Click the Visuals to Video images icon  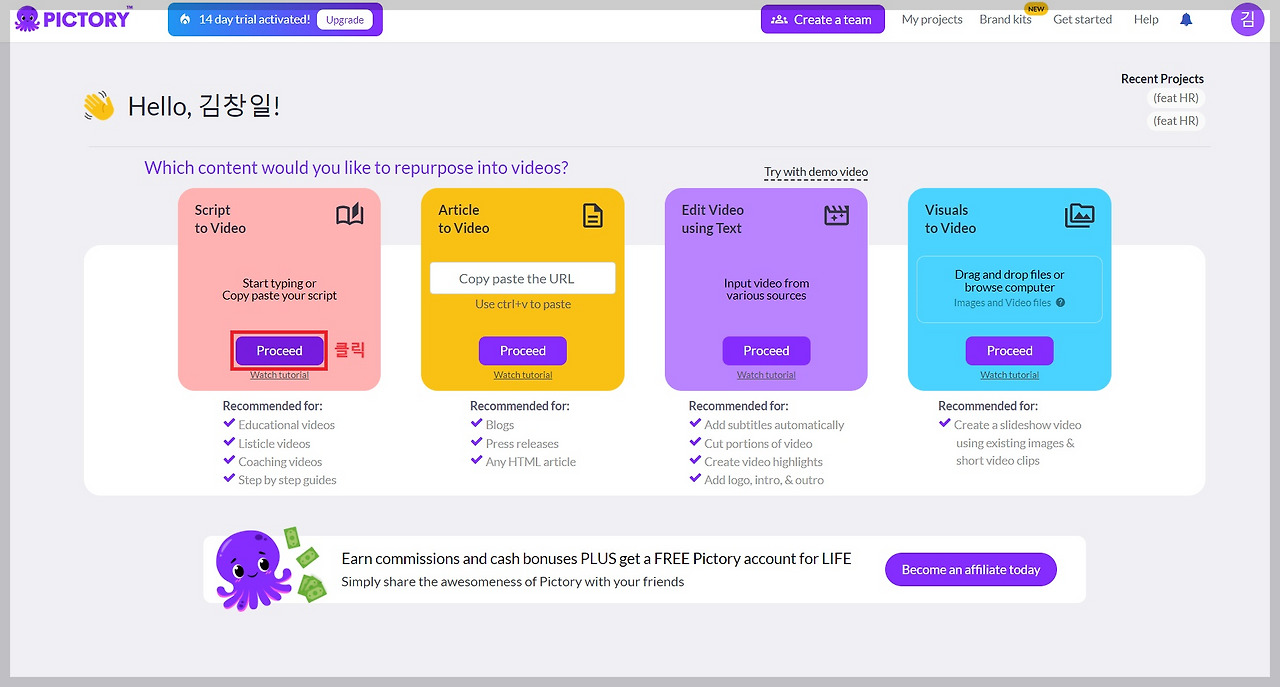[x=1080, y=215]
